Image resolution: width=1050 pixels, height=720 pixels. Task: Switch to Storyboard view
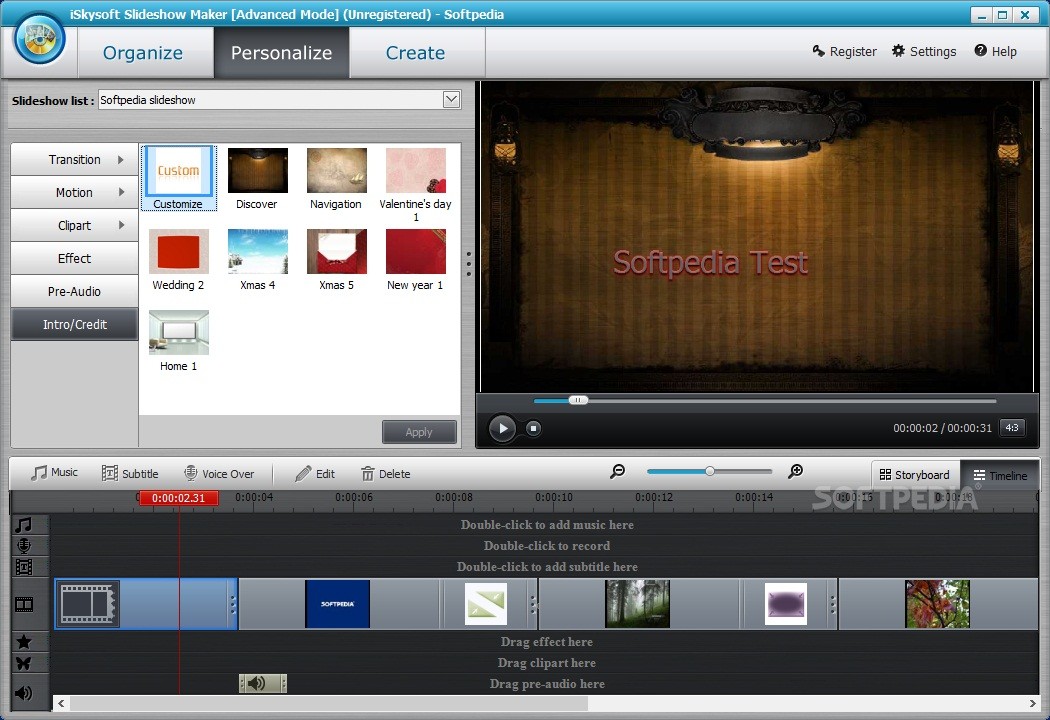point(915,475)
